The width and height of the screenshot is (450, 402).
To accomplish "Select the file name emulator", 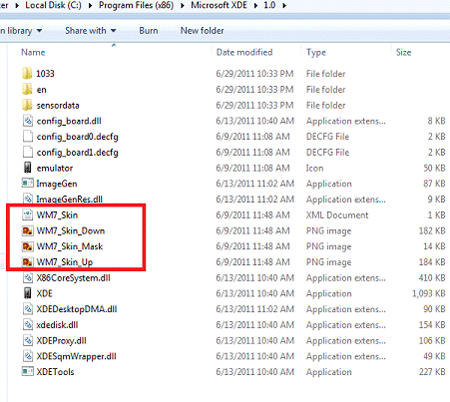I will (55, 168).
